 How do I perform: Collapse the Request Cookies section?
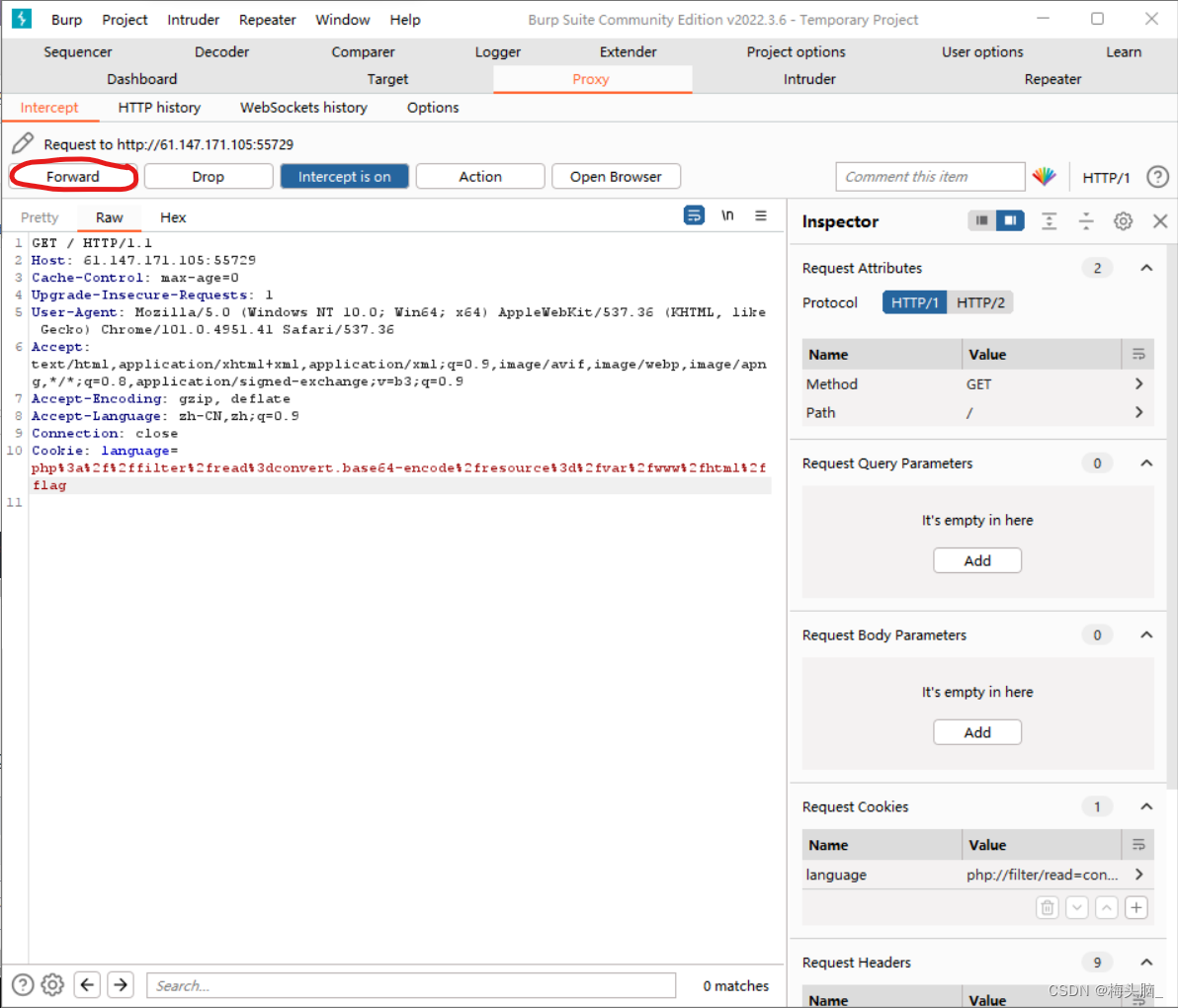click(x=1146, y=806)
